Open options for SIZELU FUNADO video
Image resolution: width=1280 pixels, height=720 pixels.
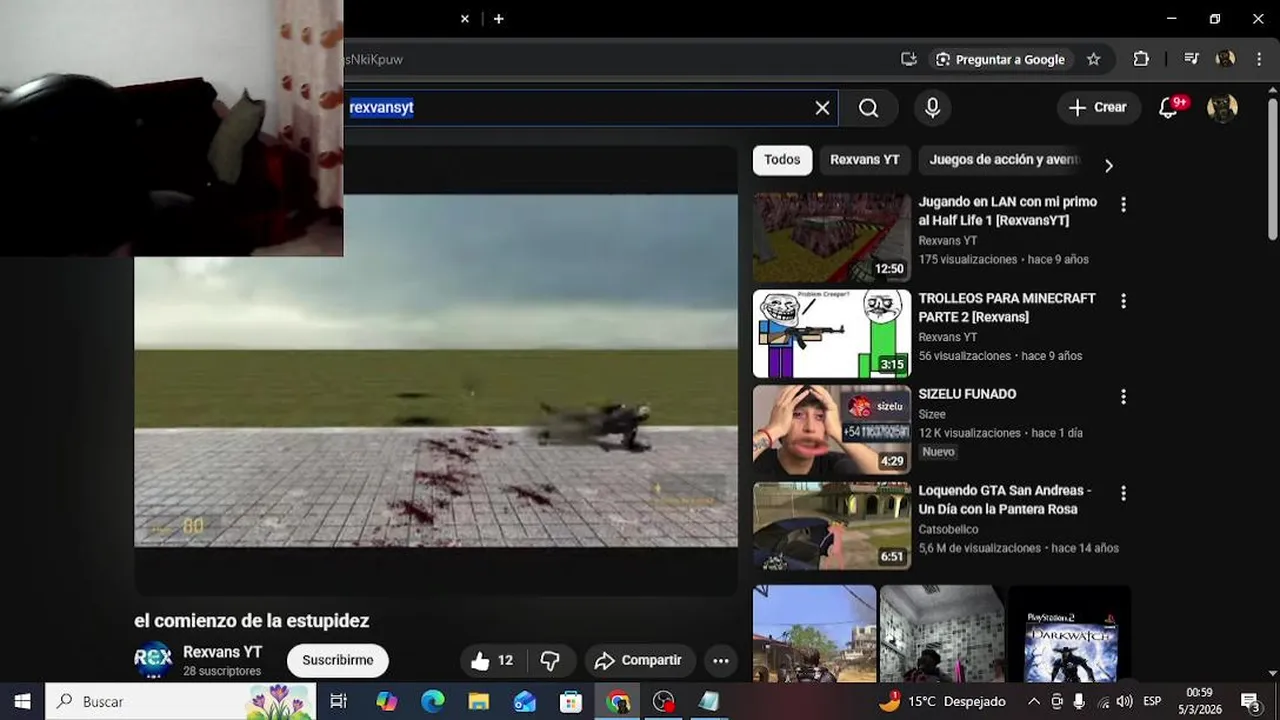point(1123,397)
